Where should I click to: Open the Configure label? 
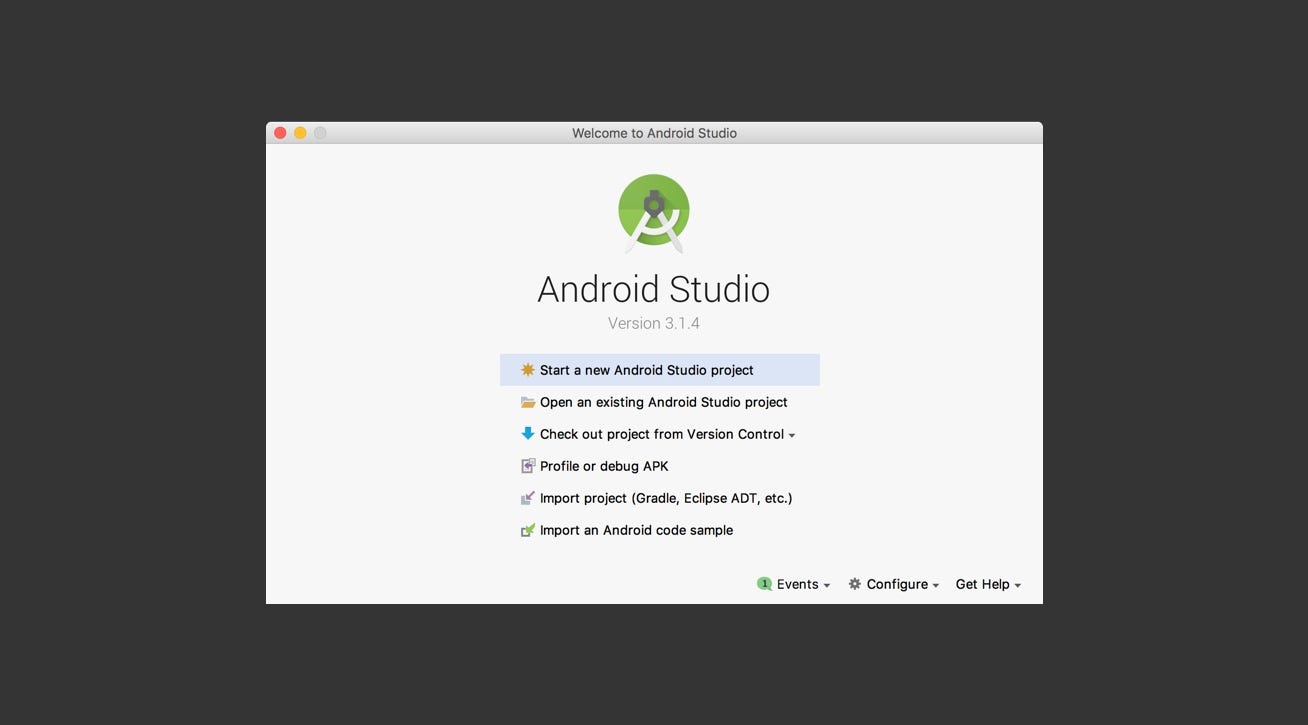pos(897,584)
